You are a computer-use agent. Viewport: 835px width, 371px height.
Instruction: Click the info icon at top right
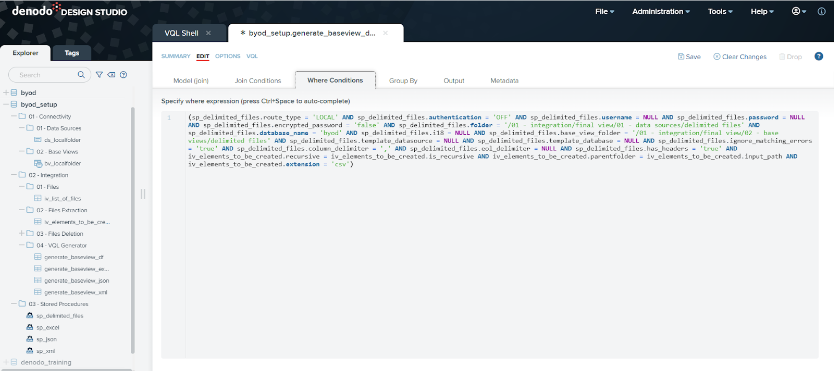pos(822,11)
